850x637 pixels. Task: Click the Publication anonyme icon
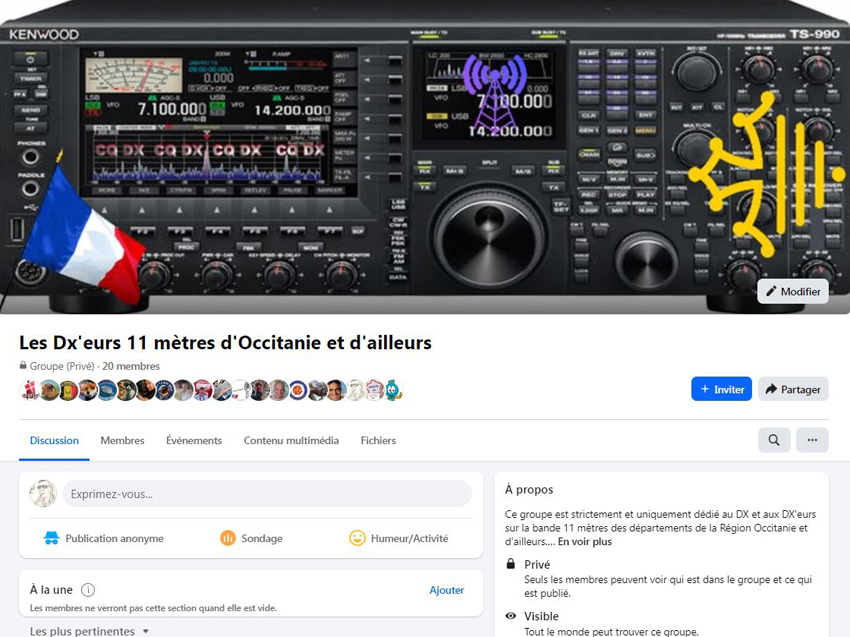(51, 538)
